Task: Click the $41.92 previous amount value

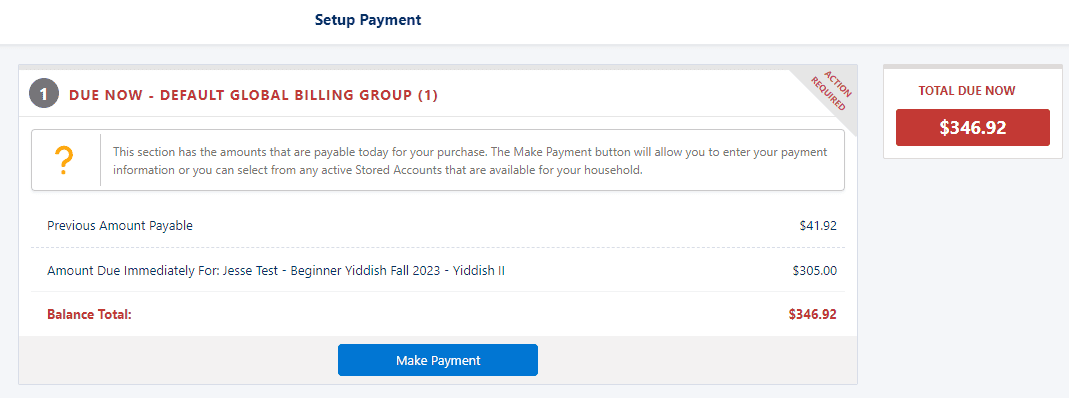Action: pos(818,226)
